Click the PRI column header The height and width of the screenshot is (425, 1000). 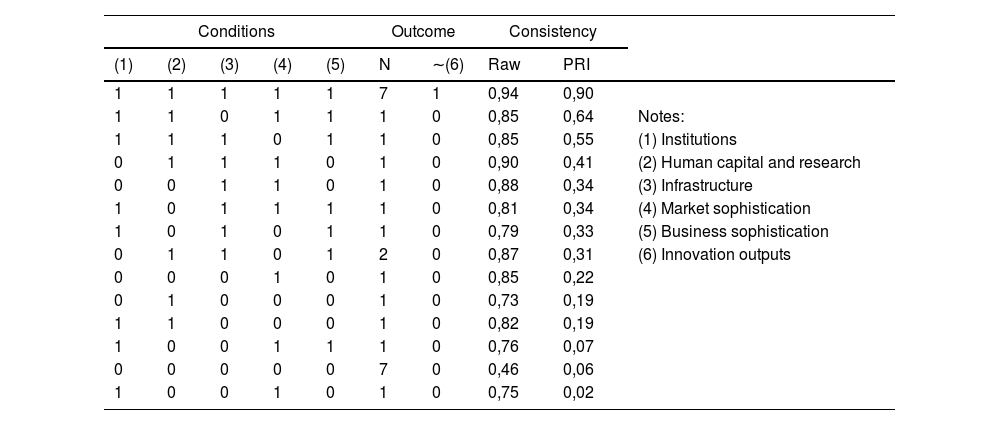(576, 66)
